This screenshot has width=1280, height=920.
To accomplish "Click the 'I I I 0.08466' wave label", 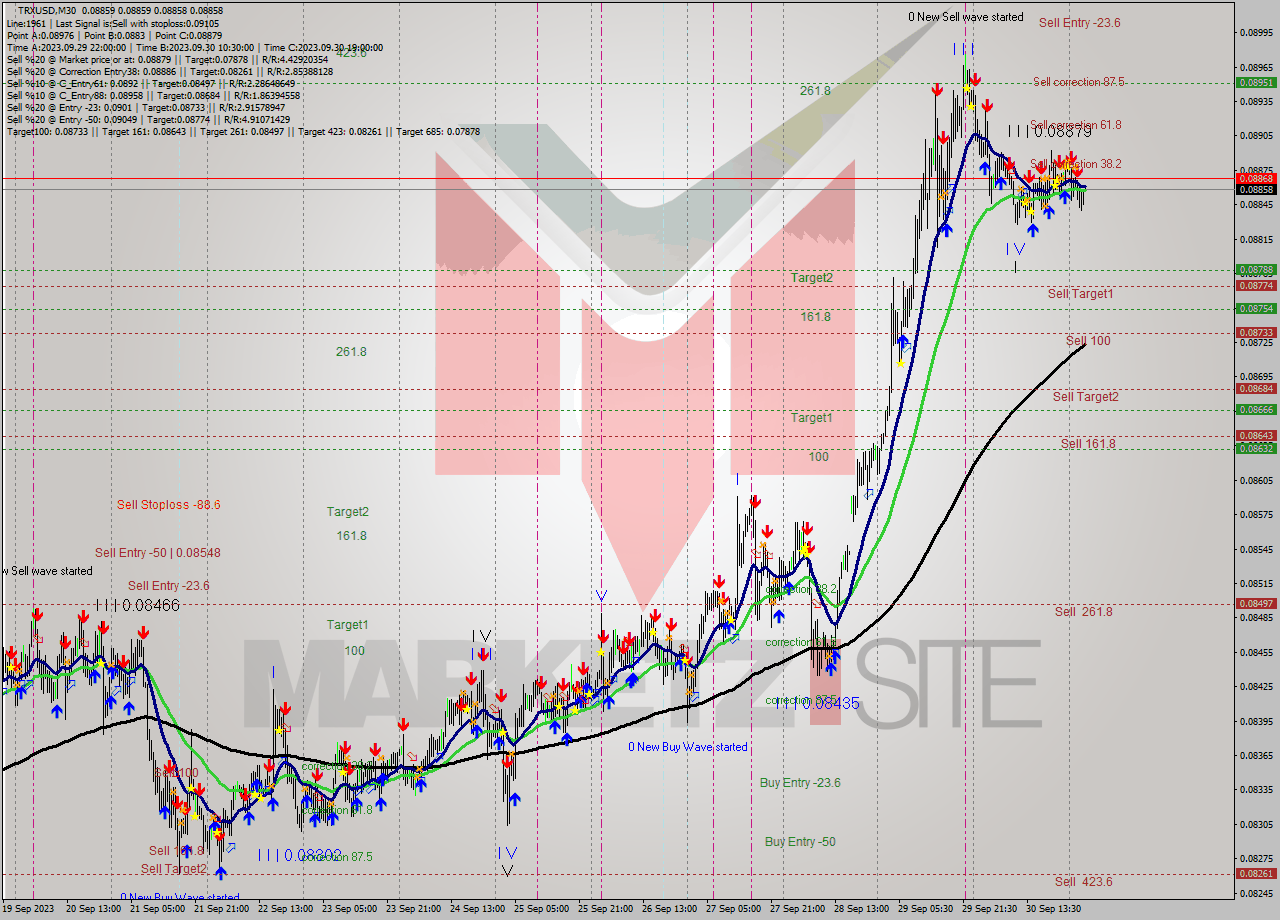I will (x=138, y=606).
